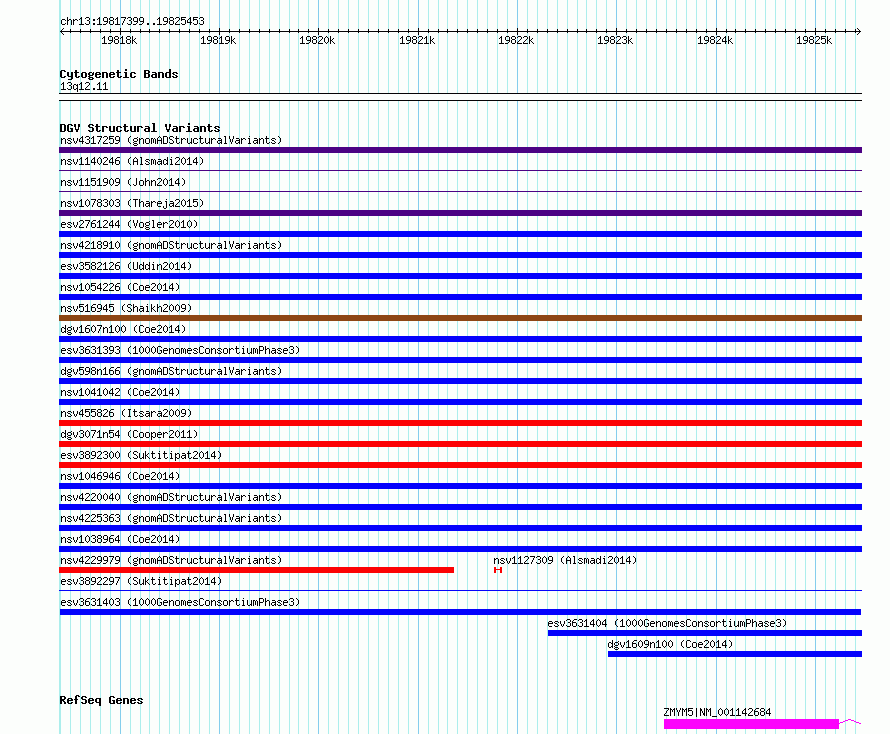Click the Cytogenetic Bands track title
The width and height of the screenshot is (890, 734).
tap(119, 74)
